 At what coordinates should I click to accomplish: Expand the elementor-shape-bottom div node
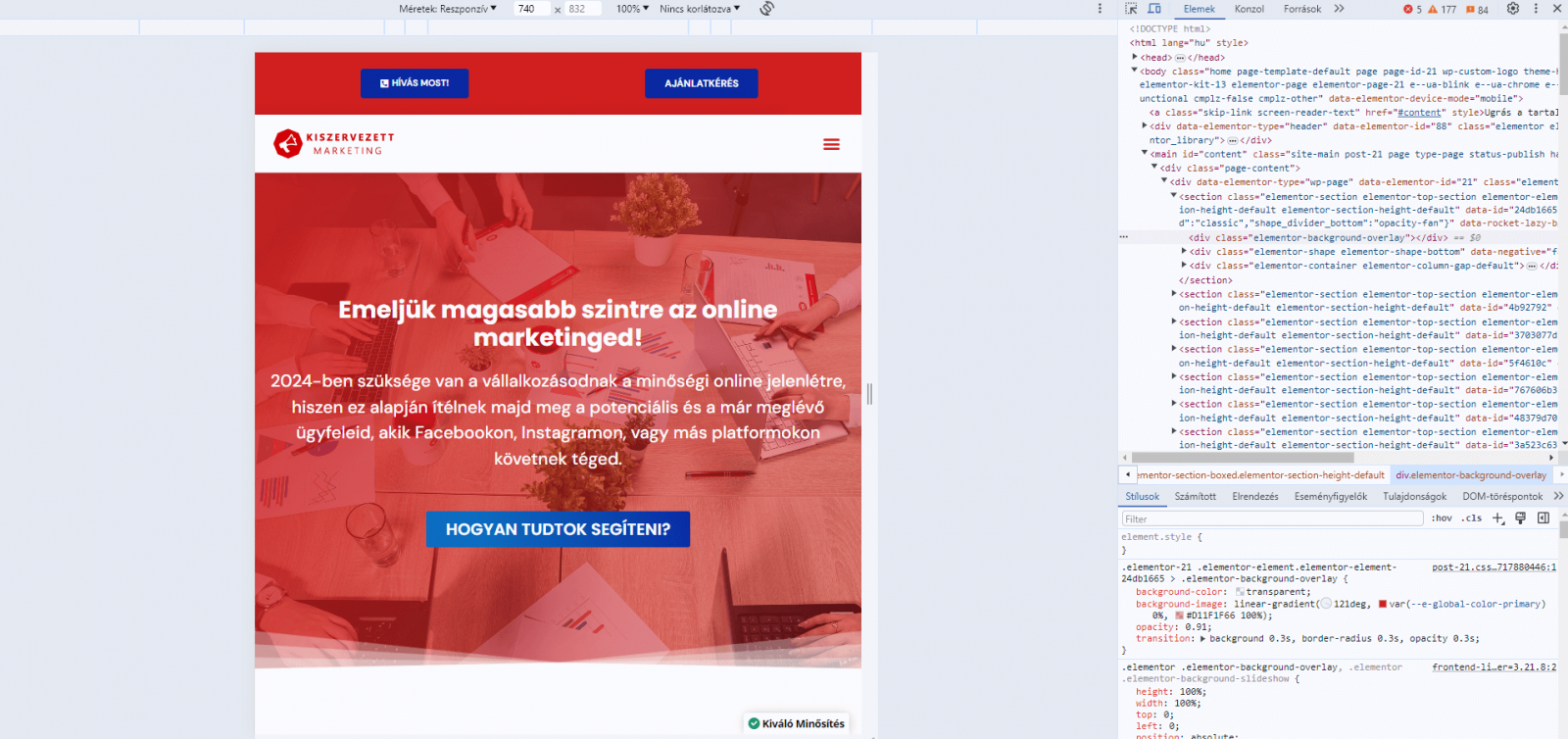[1184, 251]
